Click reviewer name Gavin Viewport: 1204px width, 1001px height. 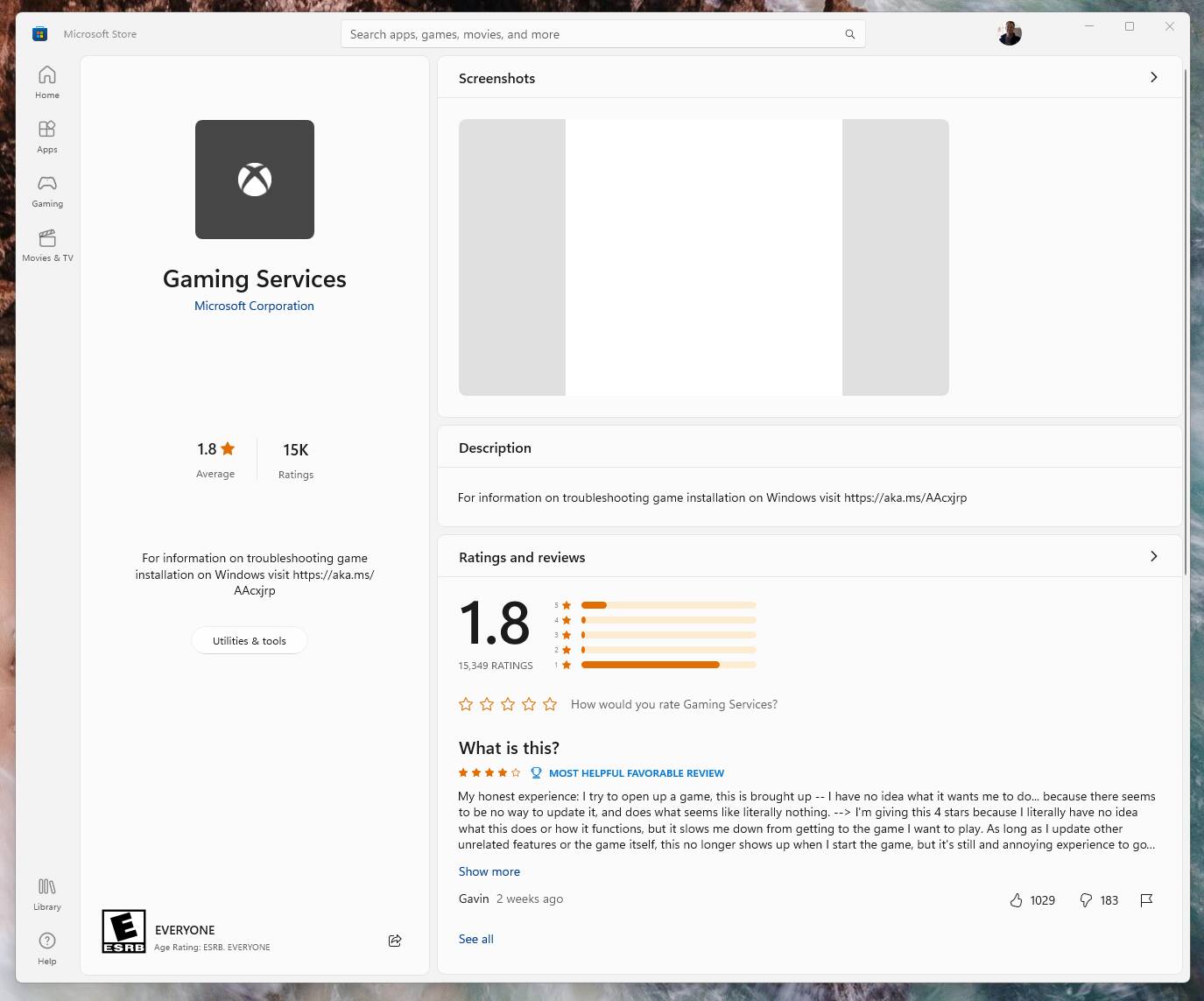pyautogui.click(x=474, y=899)
